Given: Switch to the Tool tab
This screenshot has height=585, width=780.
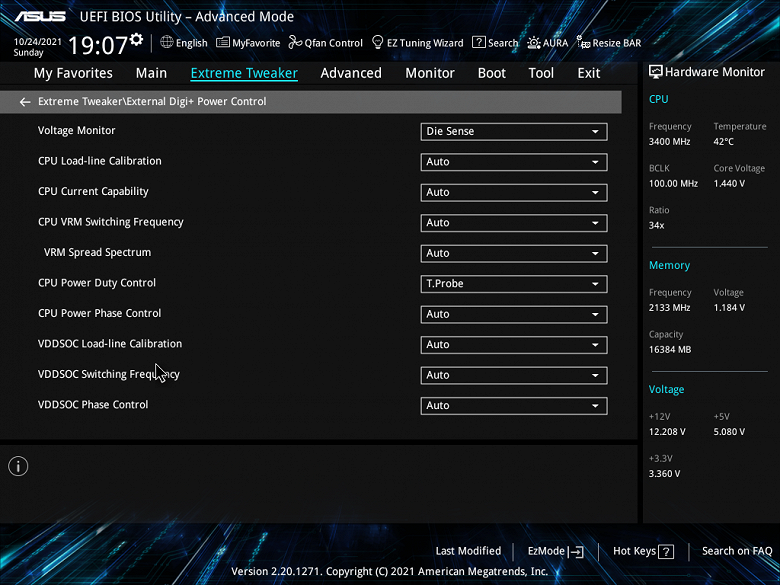Looking at the screenshot, I should 541,73.
